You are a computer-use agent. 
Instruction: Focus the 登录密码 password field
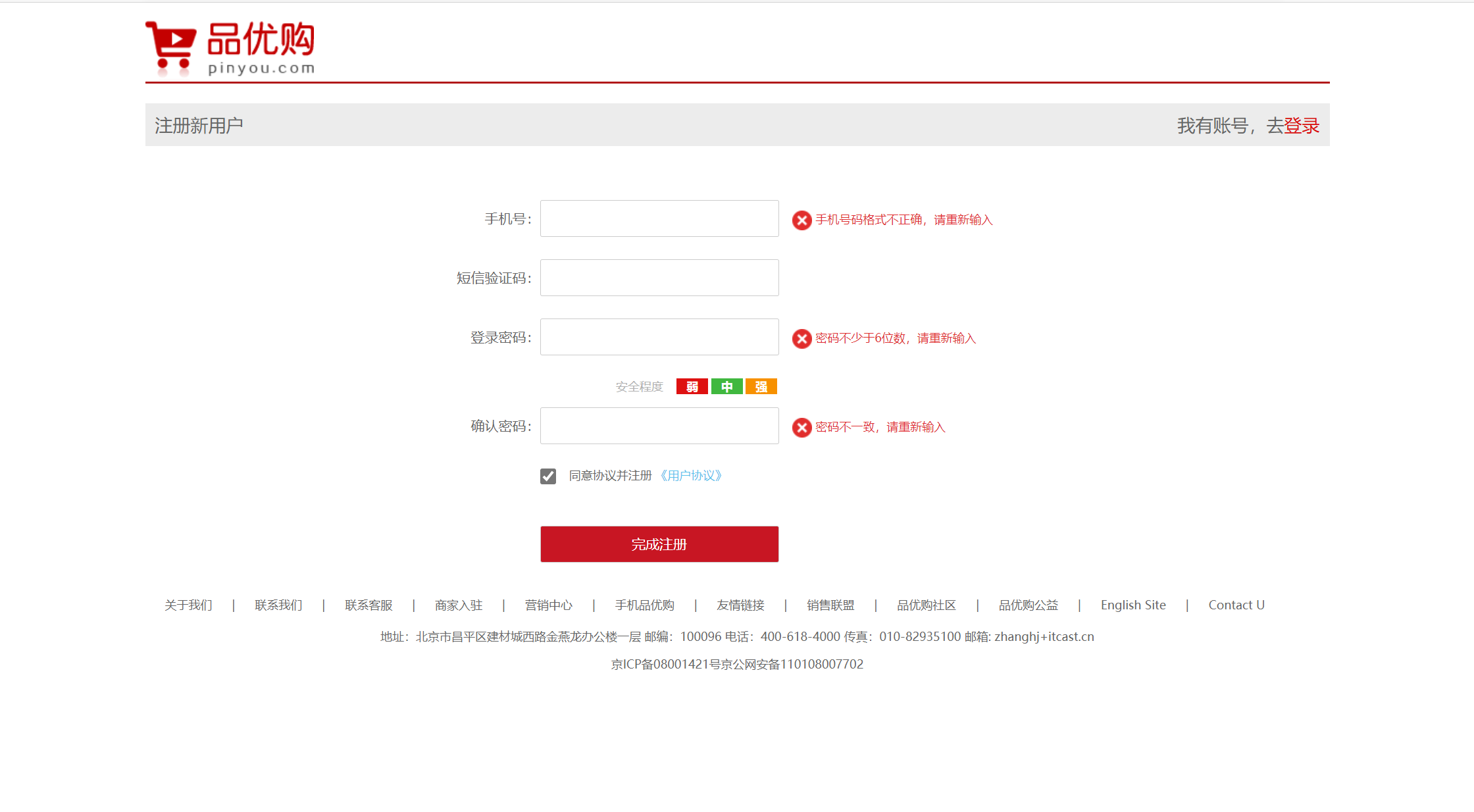point(659,337)
